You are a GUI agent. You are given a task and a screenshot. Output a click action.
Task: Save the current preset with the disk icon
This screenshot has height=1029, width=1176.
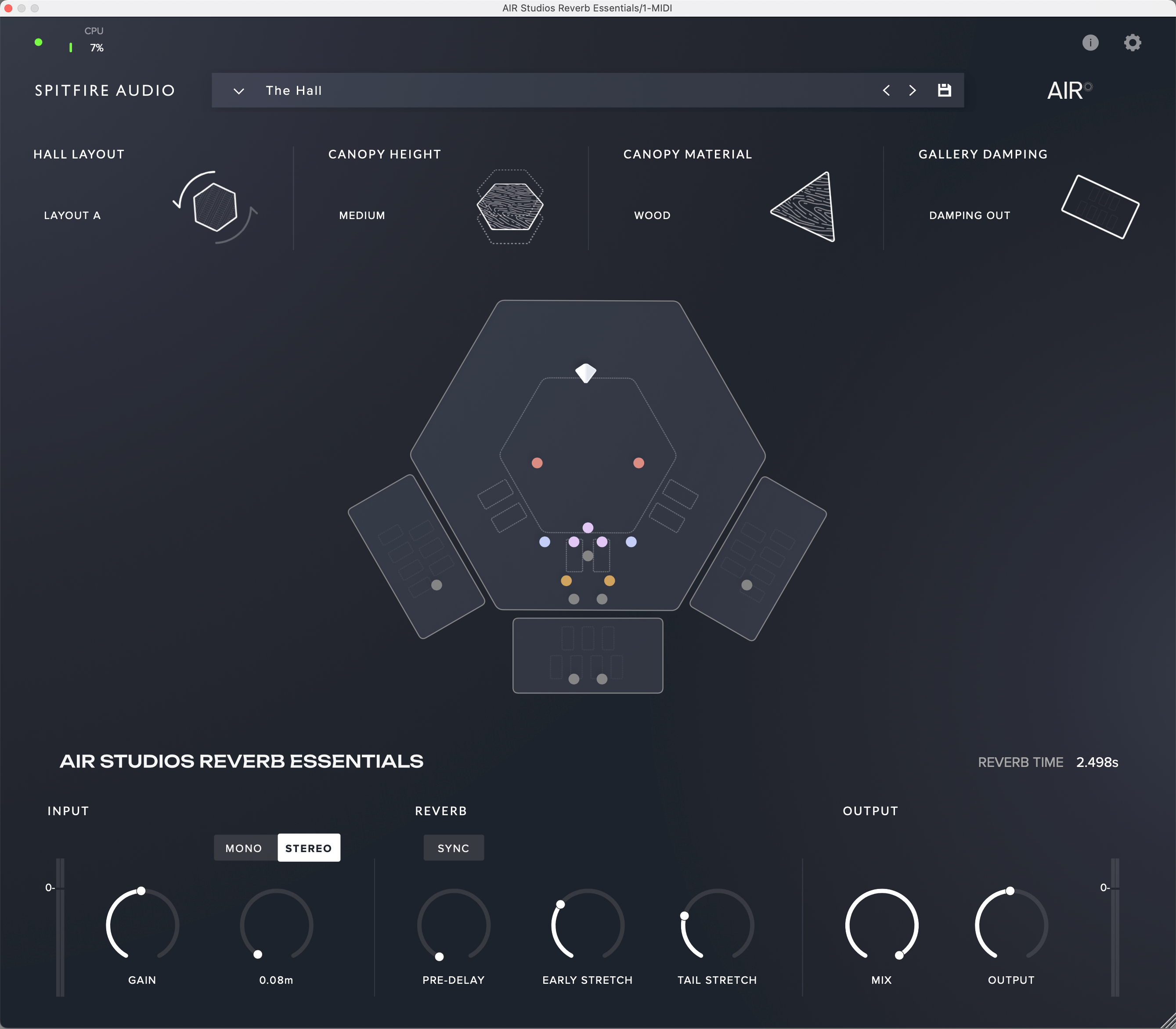point(944,90)
